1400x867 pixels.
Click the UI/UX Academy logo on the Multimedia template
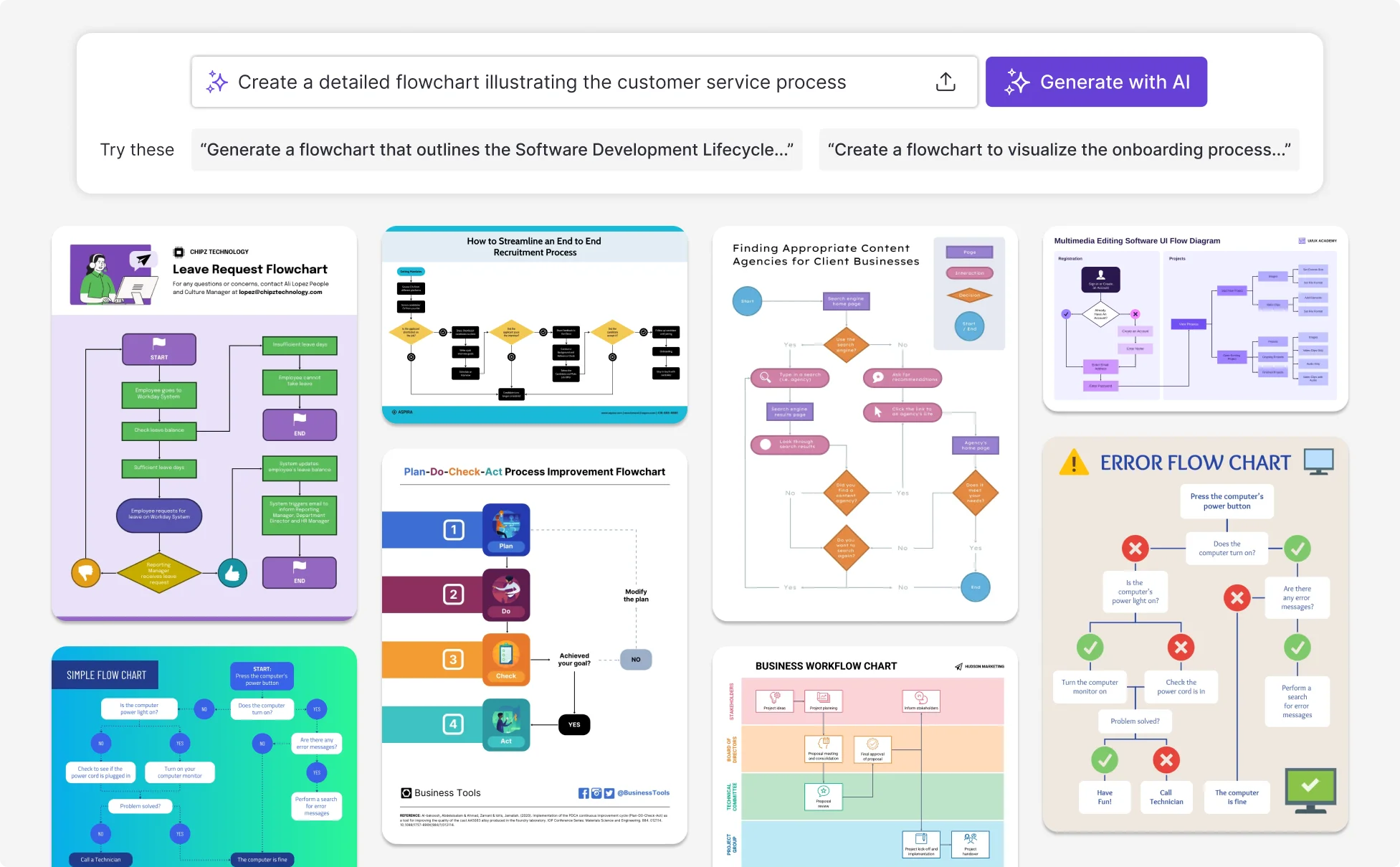coord(1303,240)
